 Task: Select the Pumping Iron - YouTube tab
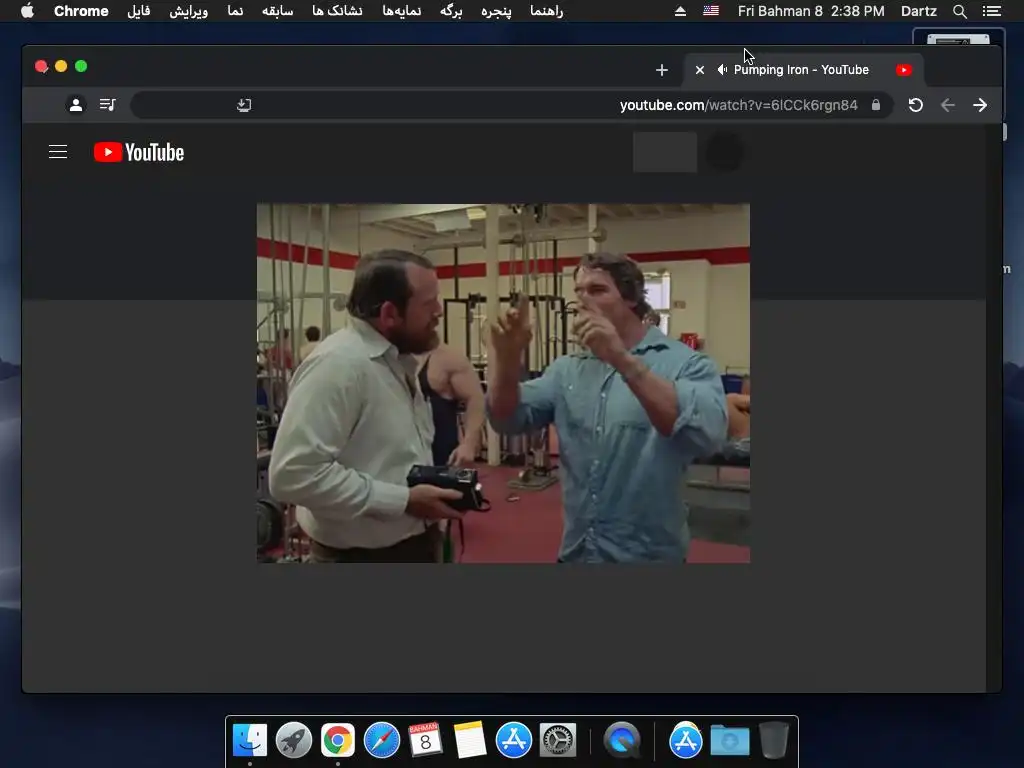pyautogui.click(x=803, y=70)
